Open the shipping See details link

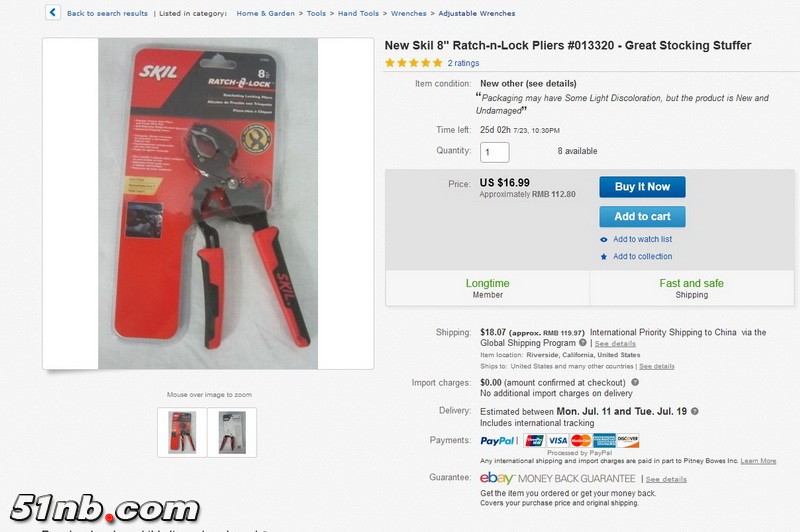[615, 344]
